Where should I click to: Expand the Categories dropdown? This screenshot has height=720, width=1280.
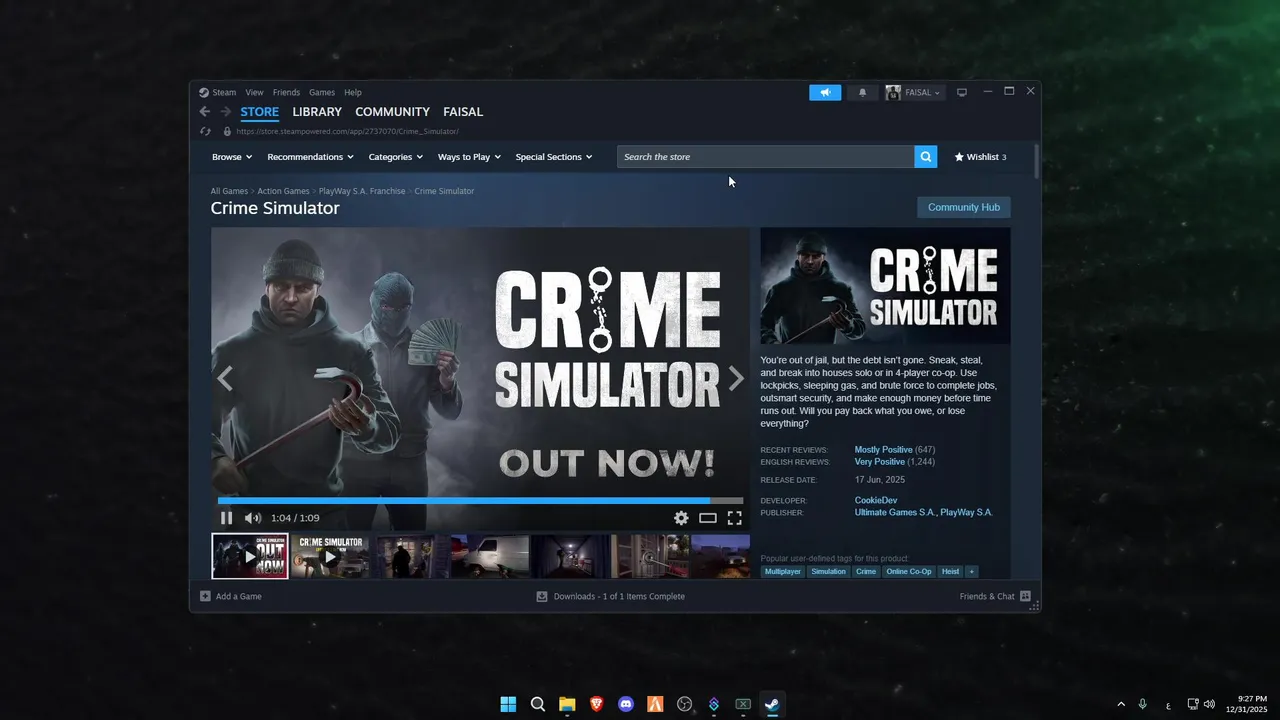395,157
